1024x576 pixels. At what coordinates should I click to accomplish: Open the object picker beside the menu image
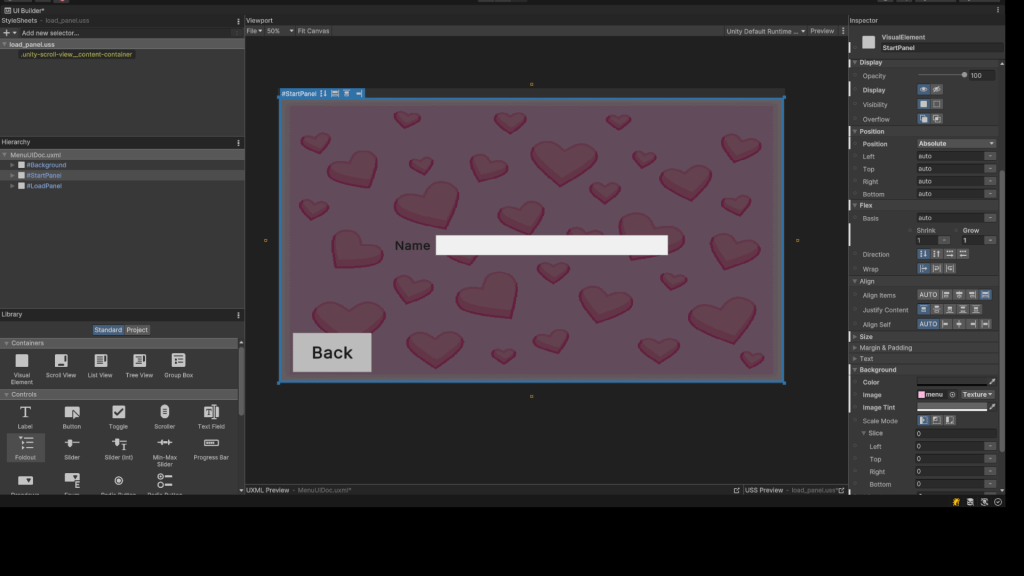pyautogui.click(x=952, y=395)
